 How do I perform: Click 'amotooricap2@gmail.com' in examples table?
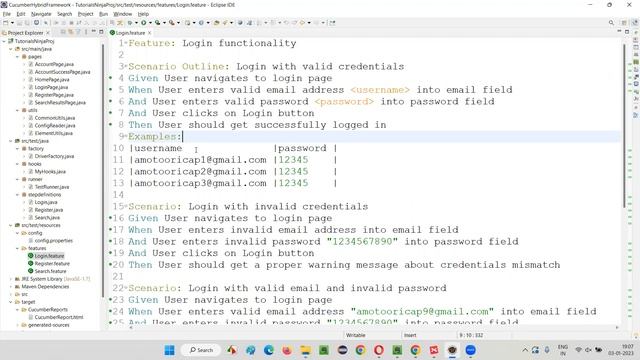[200, 171]
